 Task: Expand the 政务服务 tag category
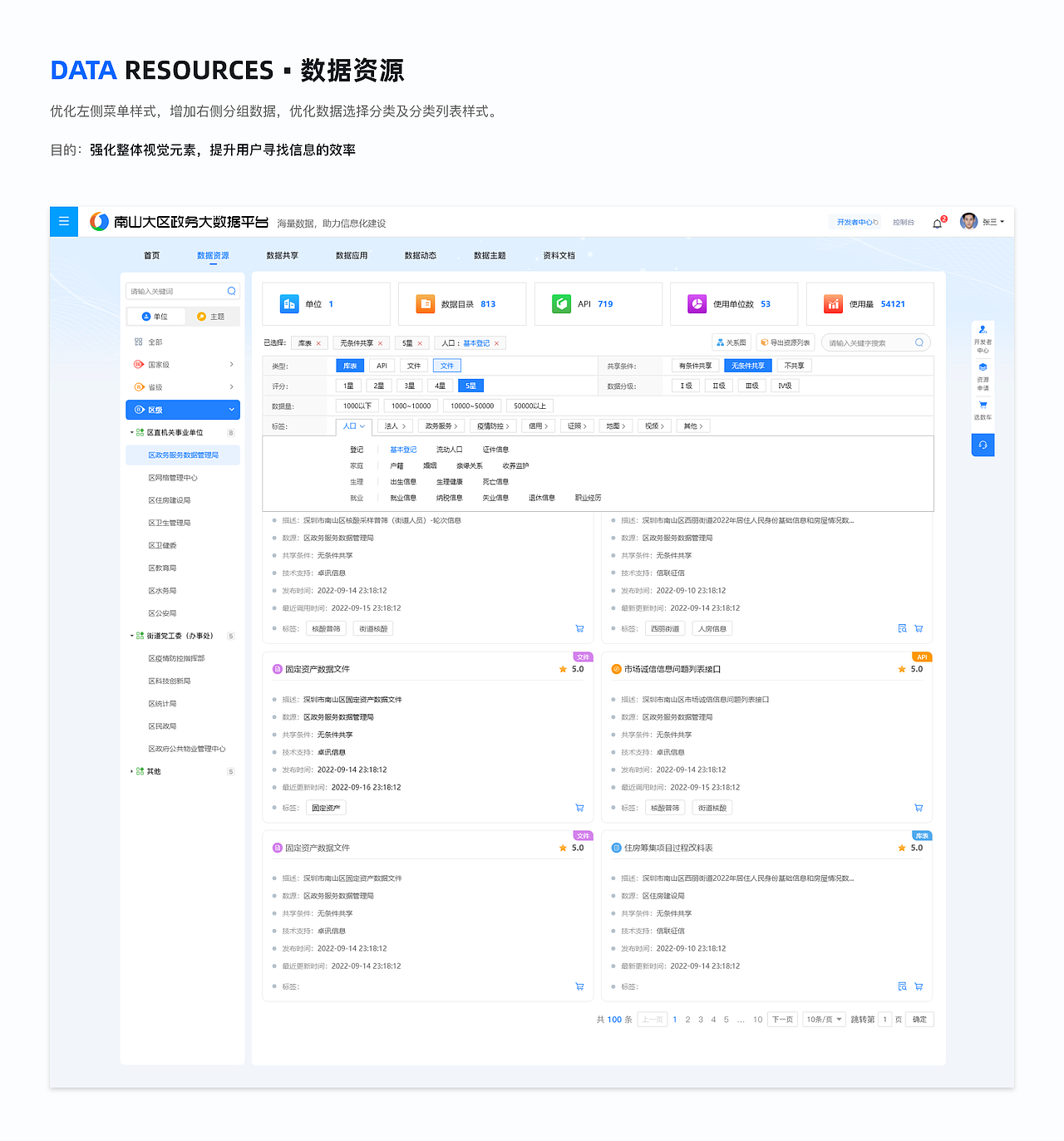[x=441, y=426]
